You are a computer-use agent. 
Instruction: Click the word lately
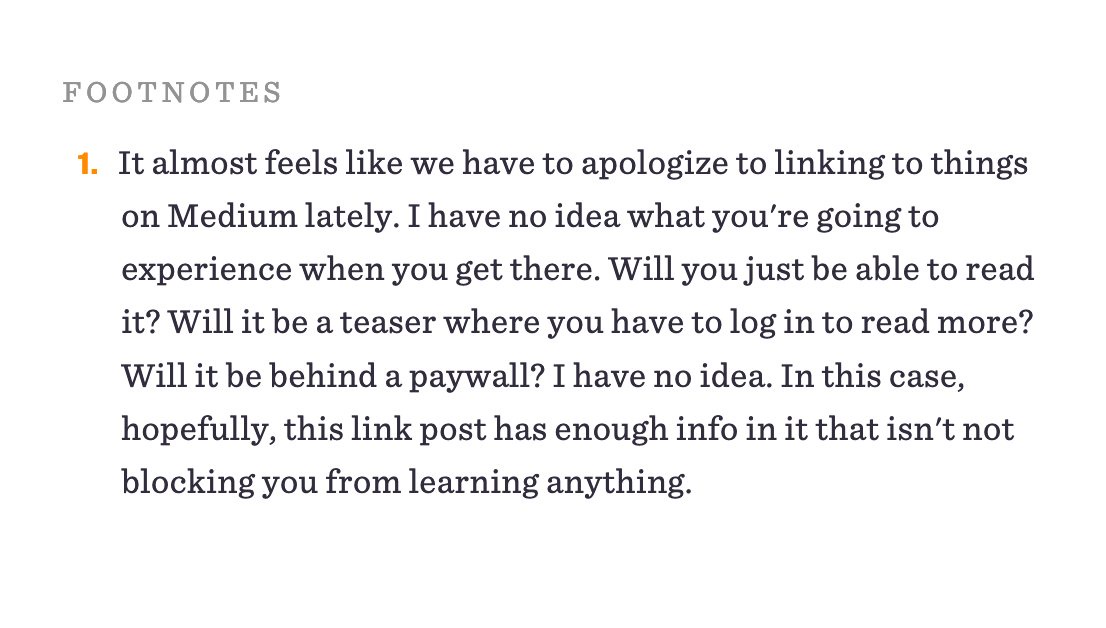(351, 217)
